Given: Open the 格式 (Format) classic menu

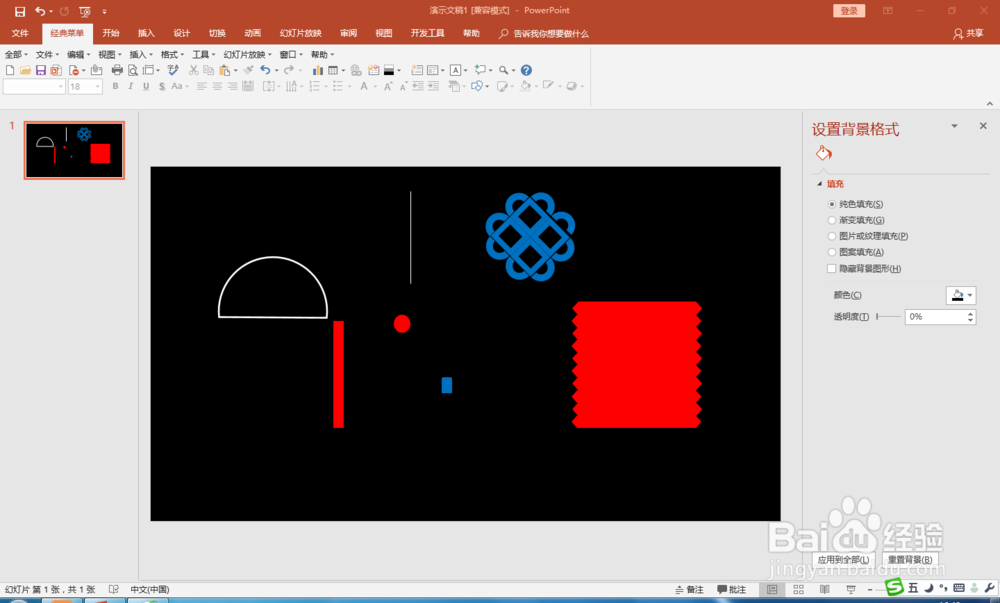Looking at the screenshot, I should pos(172,54).
